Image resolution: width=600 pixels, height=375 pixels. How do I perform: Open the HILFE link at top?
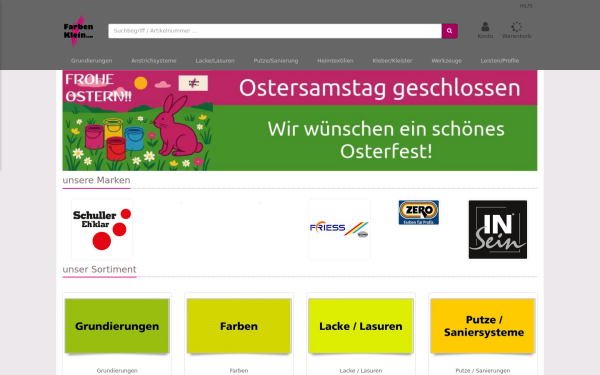pos(526,6)
